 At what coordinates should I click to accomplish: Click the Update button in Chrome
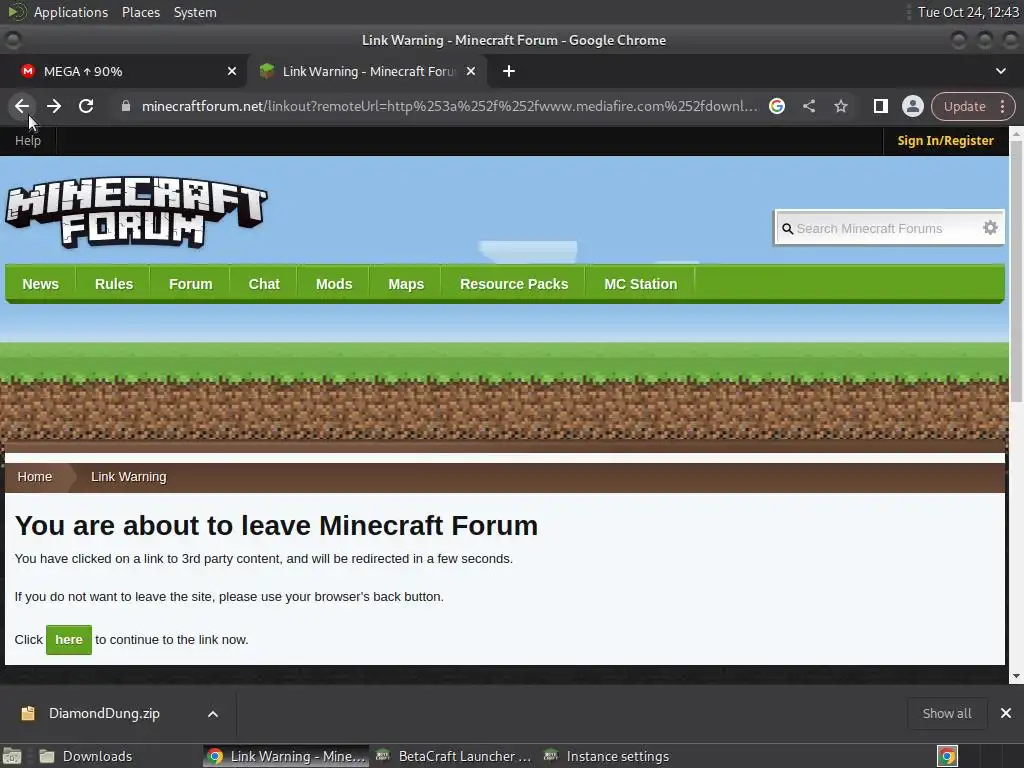tap(965, 106)
